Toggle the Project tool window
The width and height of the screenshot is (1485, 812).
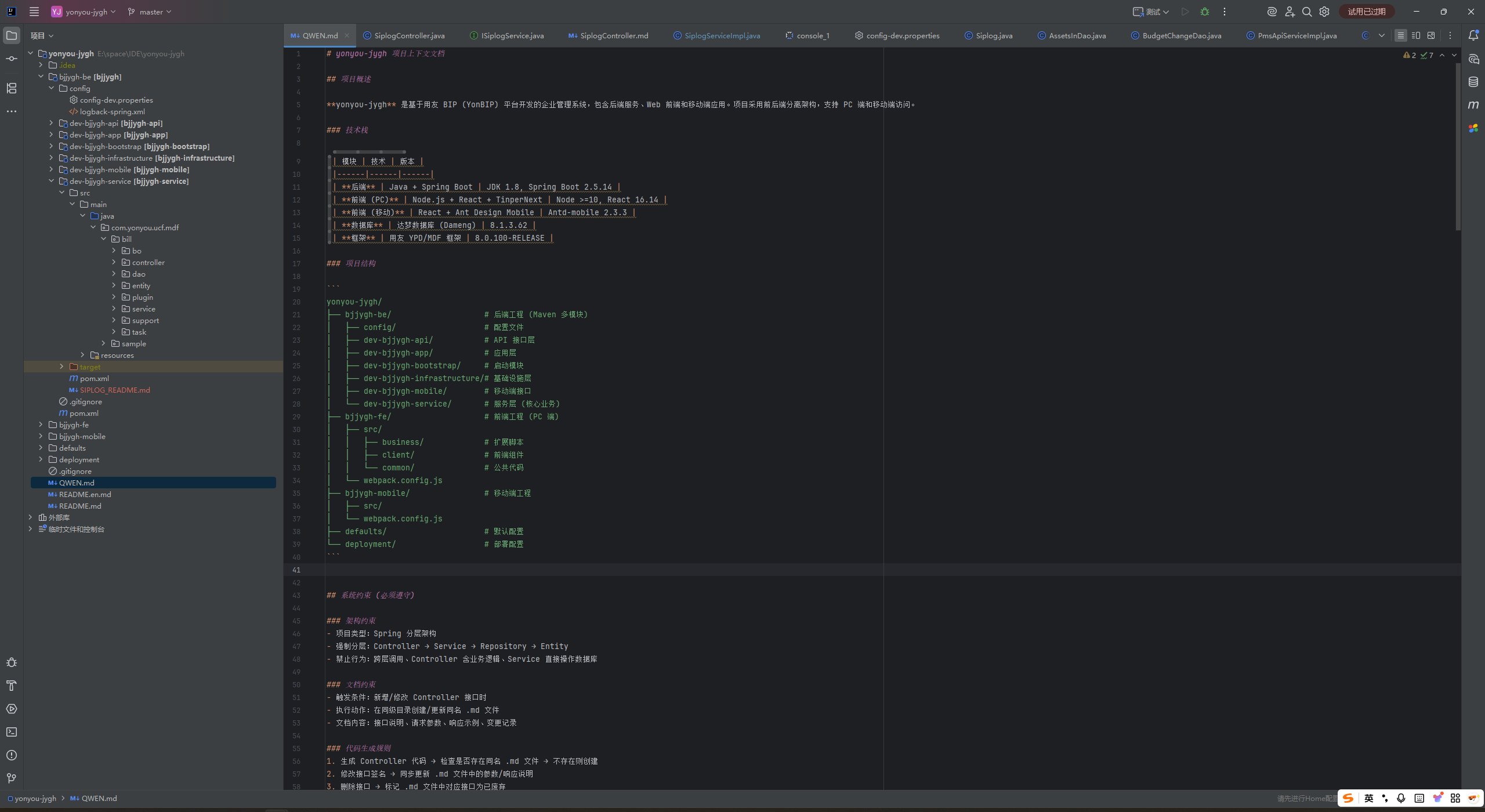click(12, 35)
